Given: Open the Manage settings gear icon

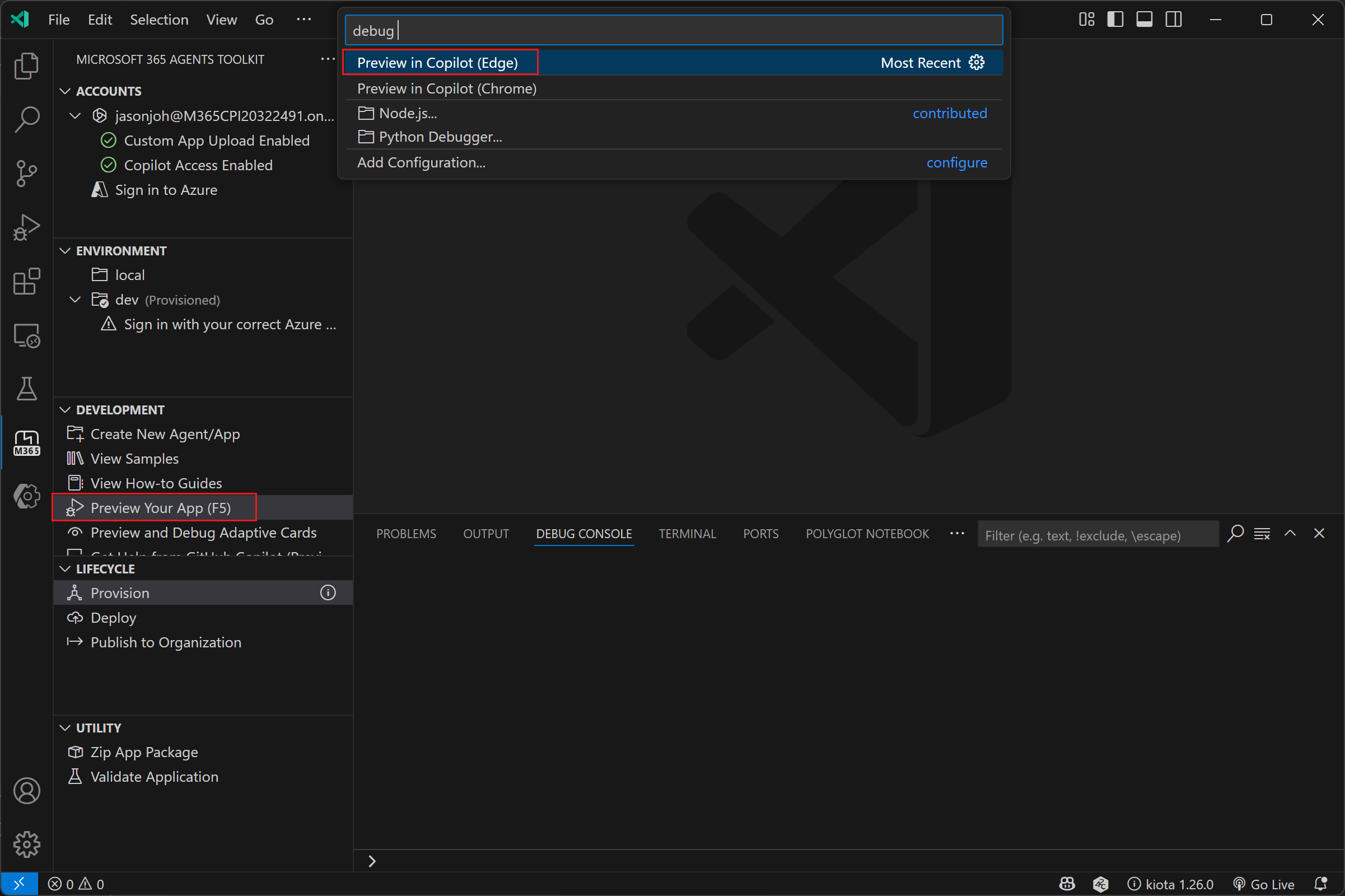Looking at the screenshot, I should tap(26, 844).
